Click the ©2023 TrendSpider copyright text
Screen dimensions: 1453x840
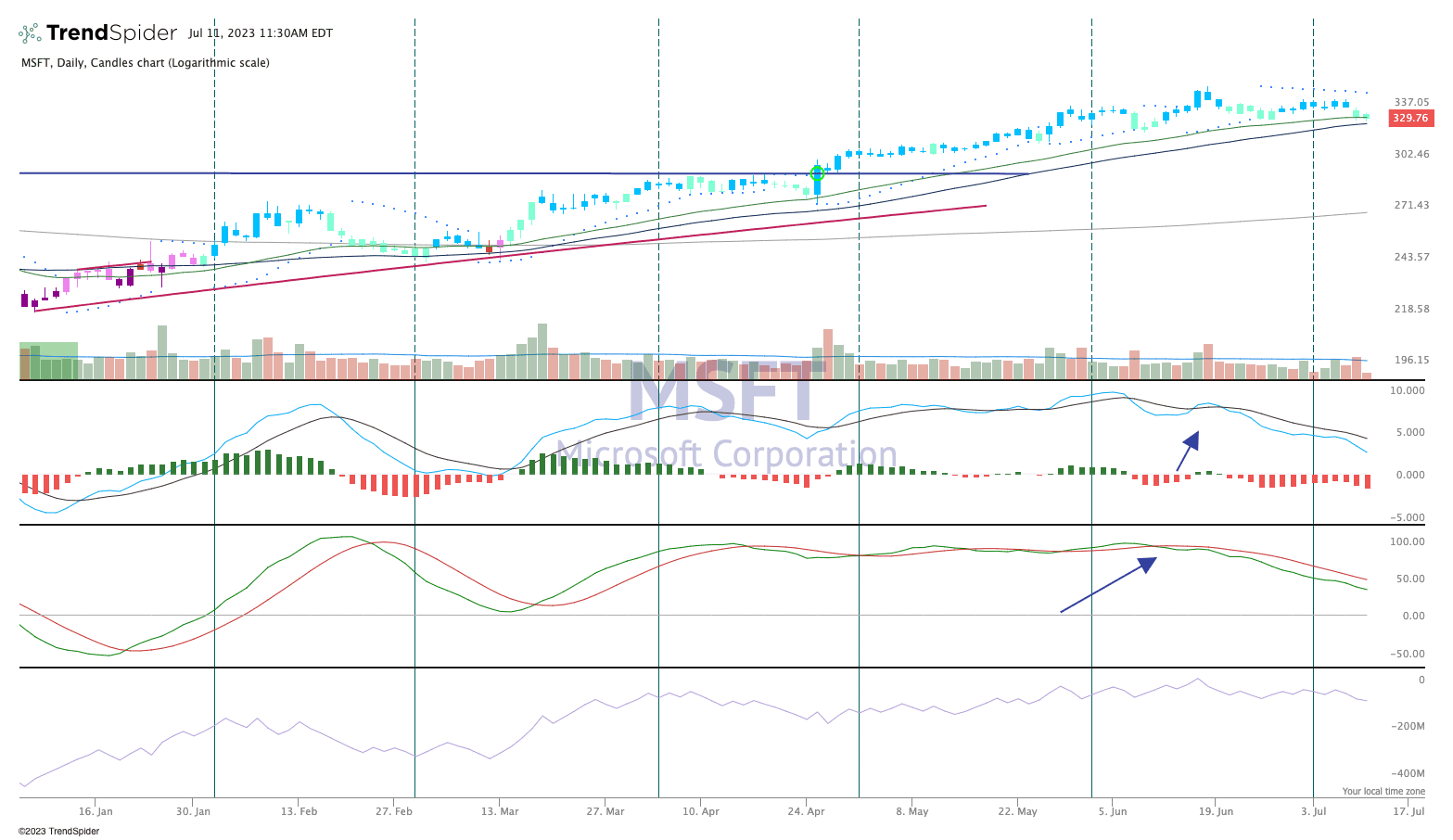pos(58,831)
